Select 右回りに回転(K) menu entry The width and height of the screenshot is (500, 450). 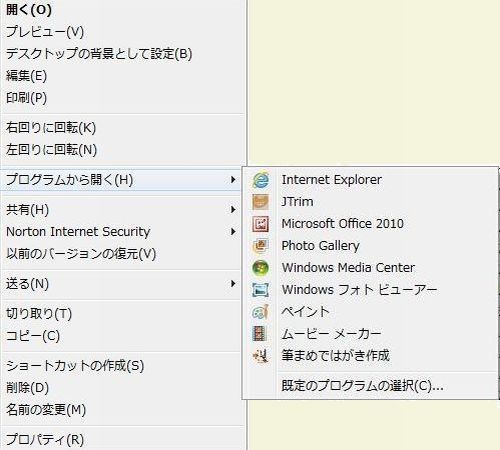coord(51,128)
